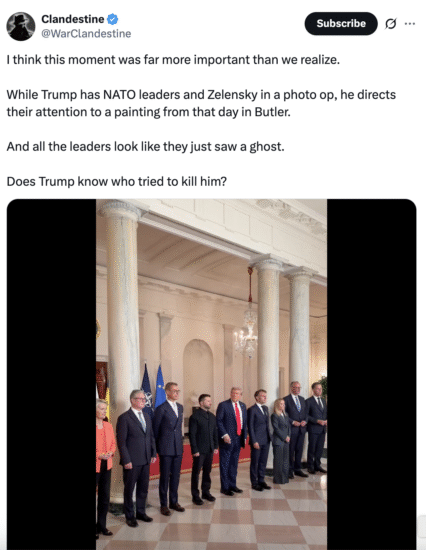
Task: Open the @WarClandestine handle link
Action: (x=86, y=34)
